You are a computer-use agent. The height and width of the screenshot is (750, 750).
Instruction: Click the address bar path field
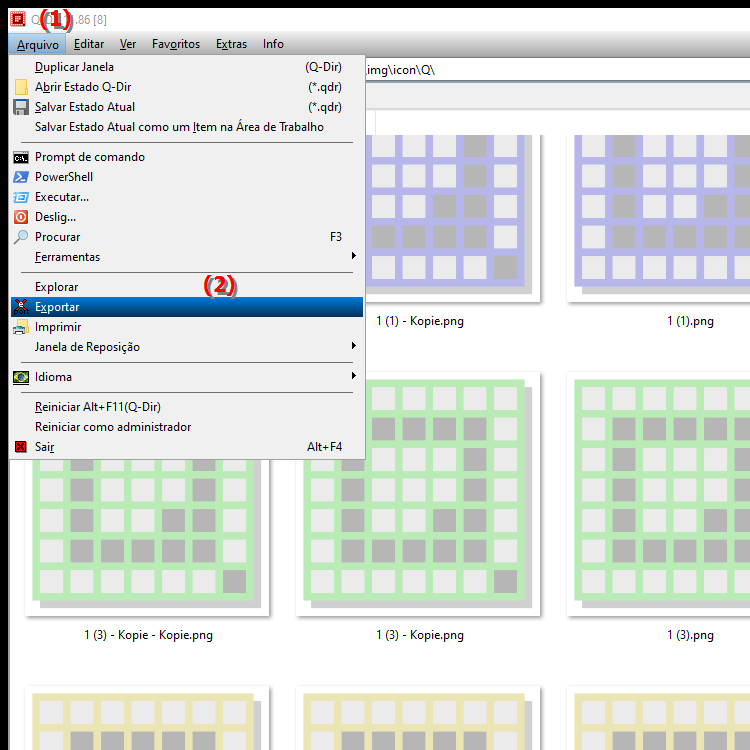(558, 70)
